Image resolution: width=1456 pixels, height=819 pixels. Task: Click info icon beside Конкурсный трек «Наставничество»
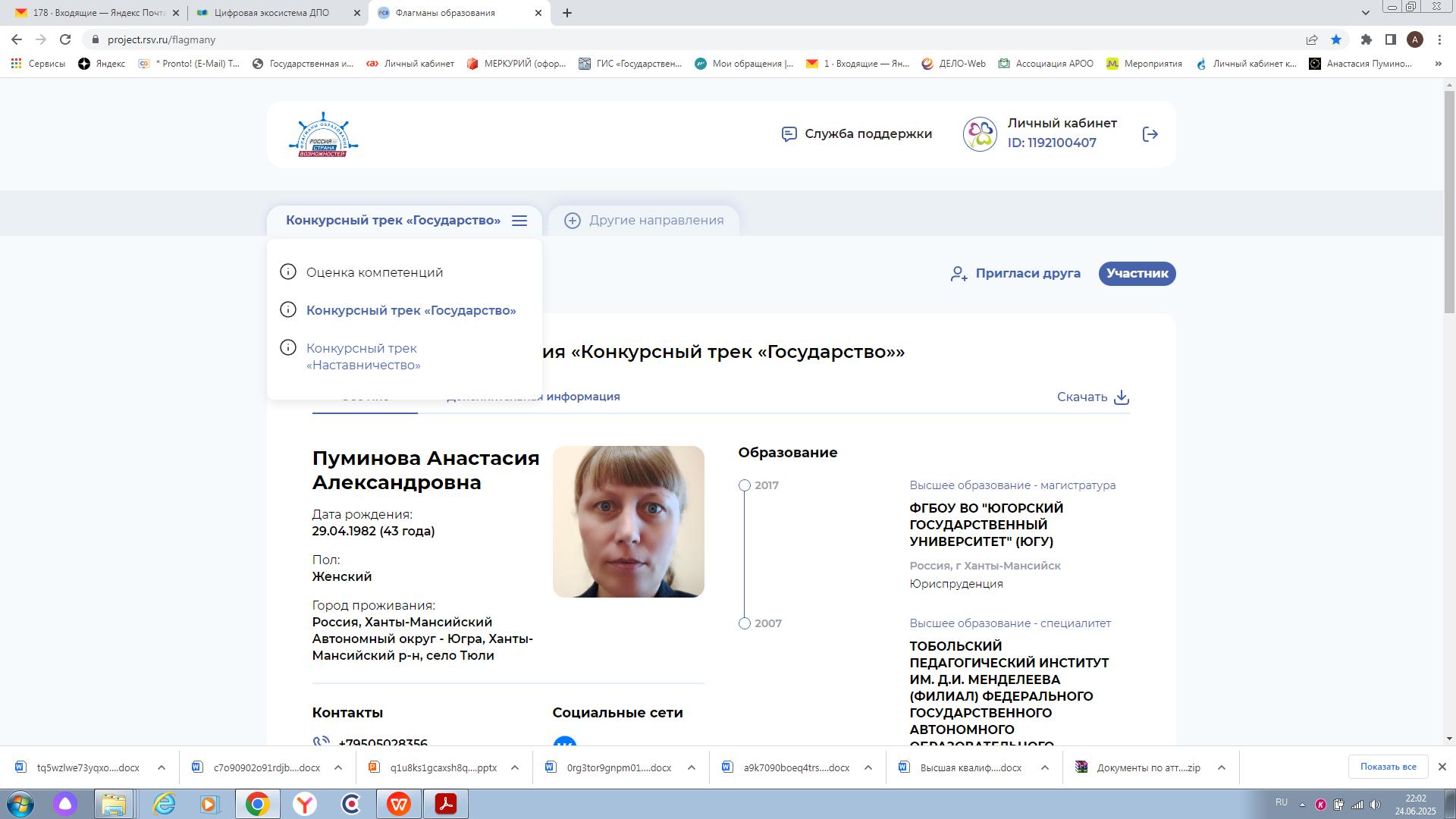[288, 347]
